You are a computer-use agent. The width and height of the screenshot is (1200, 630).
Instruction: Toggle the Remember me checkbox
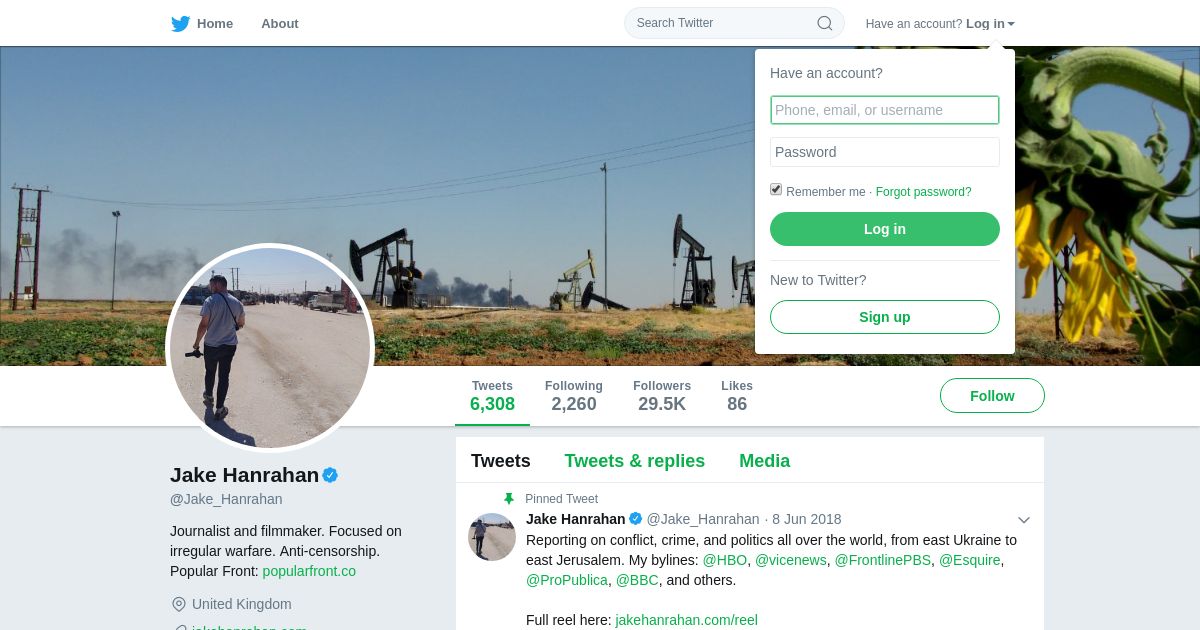776,190
